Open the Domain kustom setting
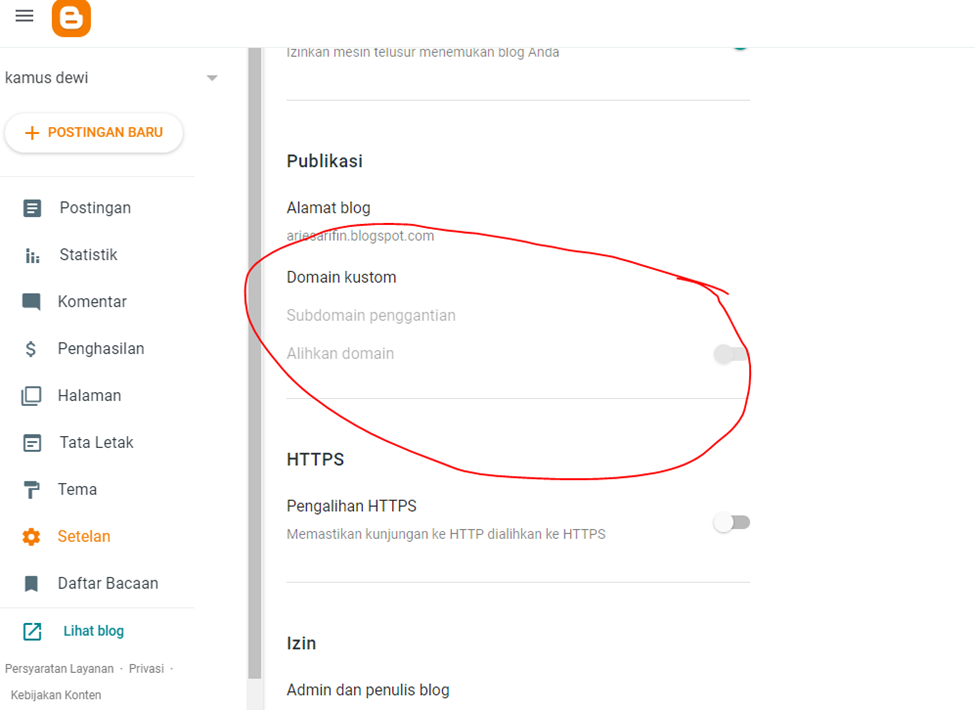The width and height of the screenshot is (975, 710). [x=341, y=277]
